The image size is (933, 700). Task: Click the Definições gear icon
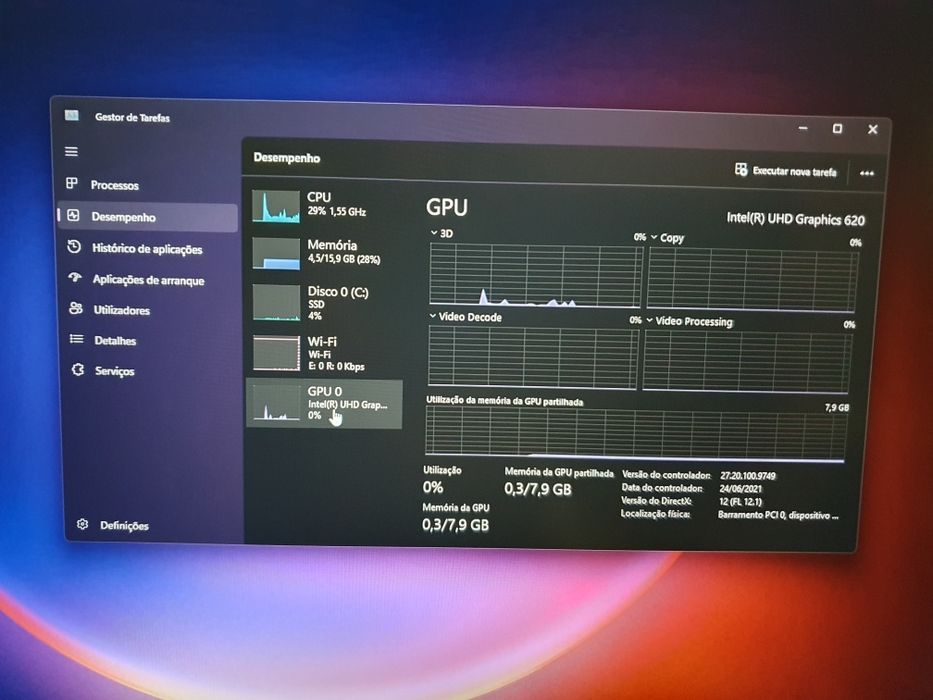tap(83, 524)
